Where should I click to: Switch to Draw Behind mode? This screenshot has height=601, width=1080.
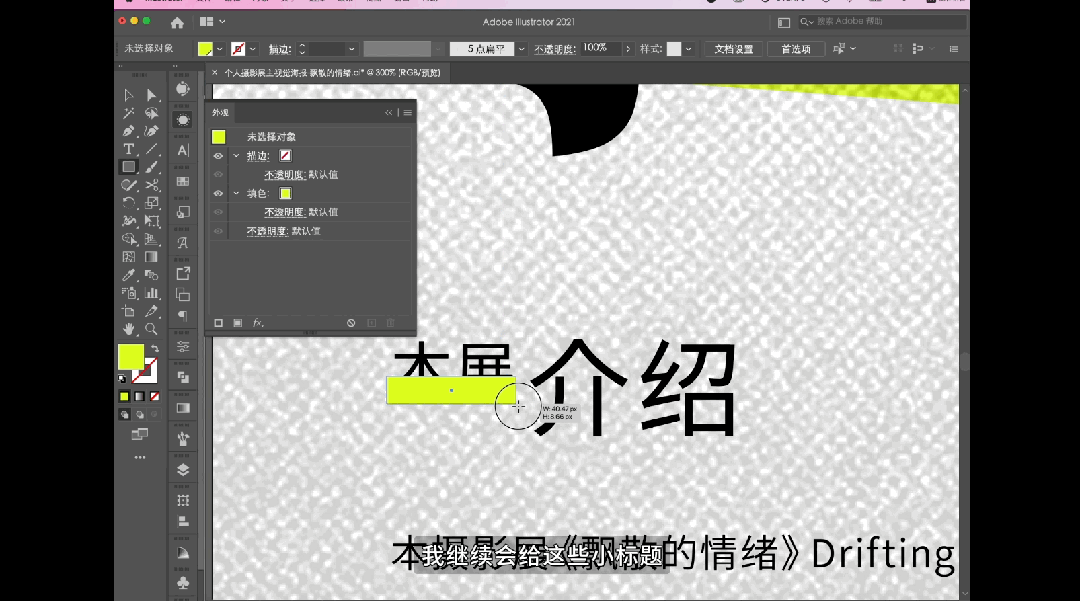[140, 414]
